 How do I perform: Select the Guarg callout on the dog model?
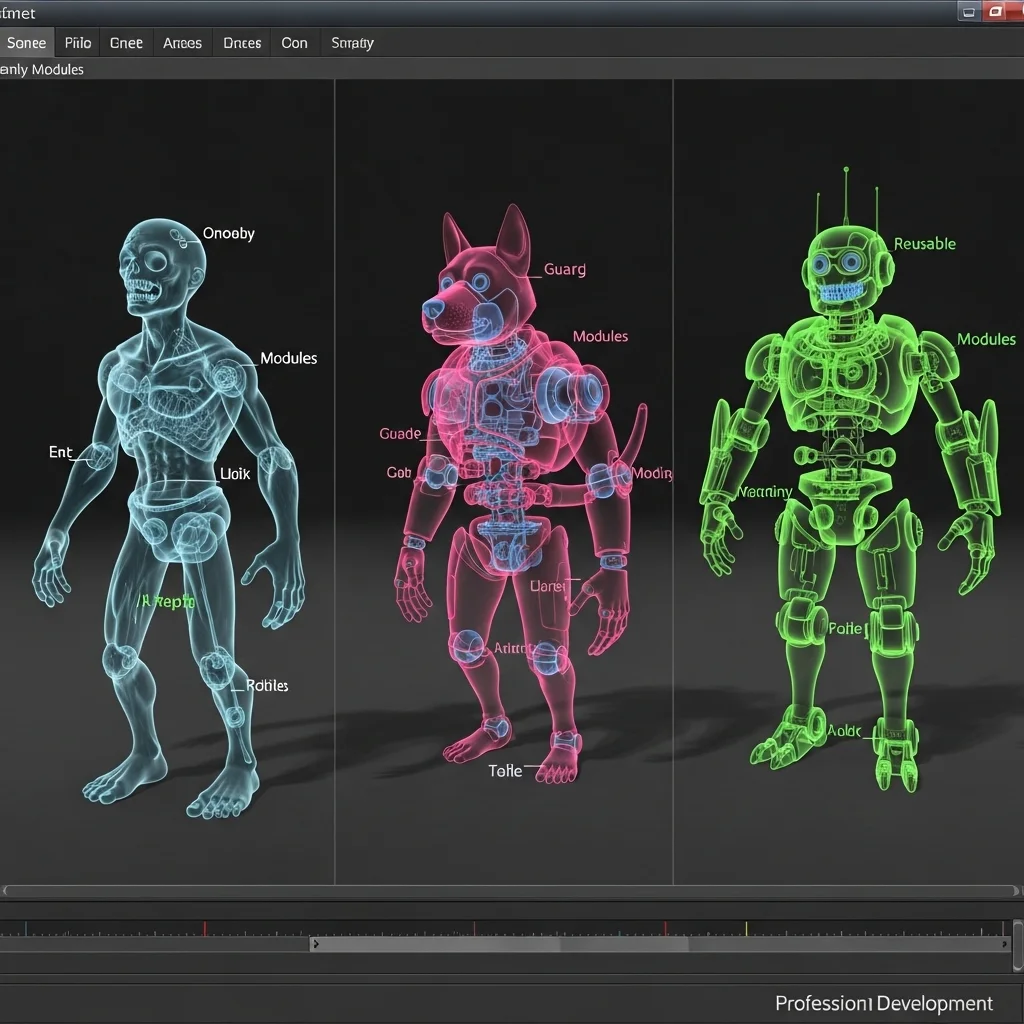(564, 269)
